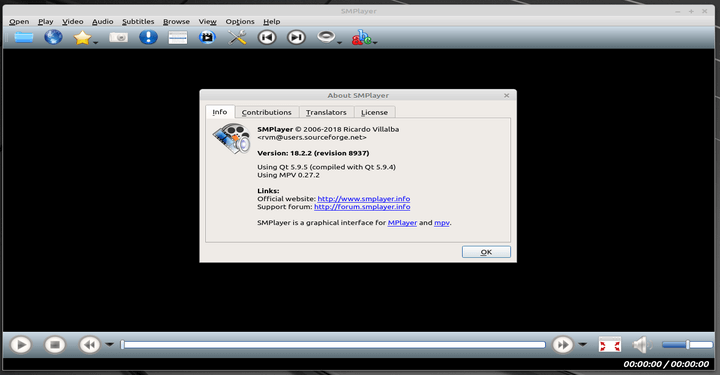
Task: Follow the http://www.smplayer.info link
Action: [364, 199]
